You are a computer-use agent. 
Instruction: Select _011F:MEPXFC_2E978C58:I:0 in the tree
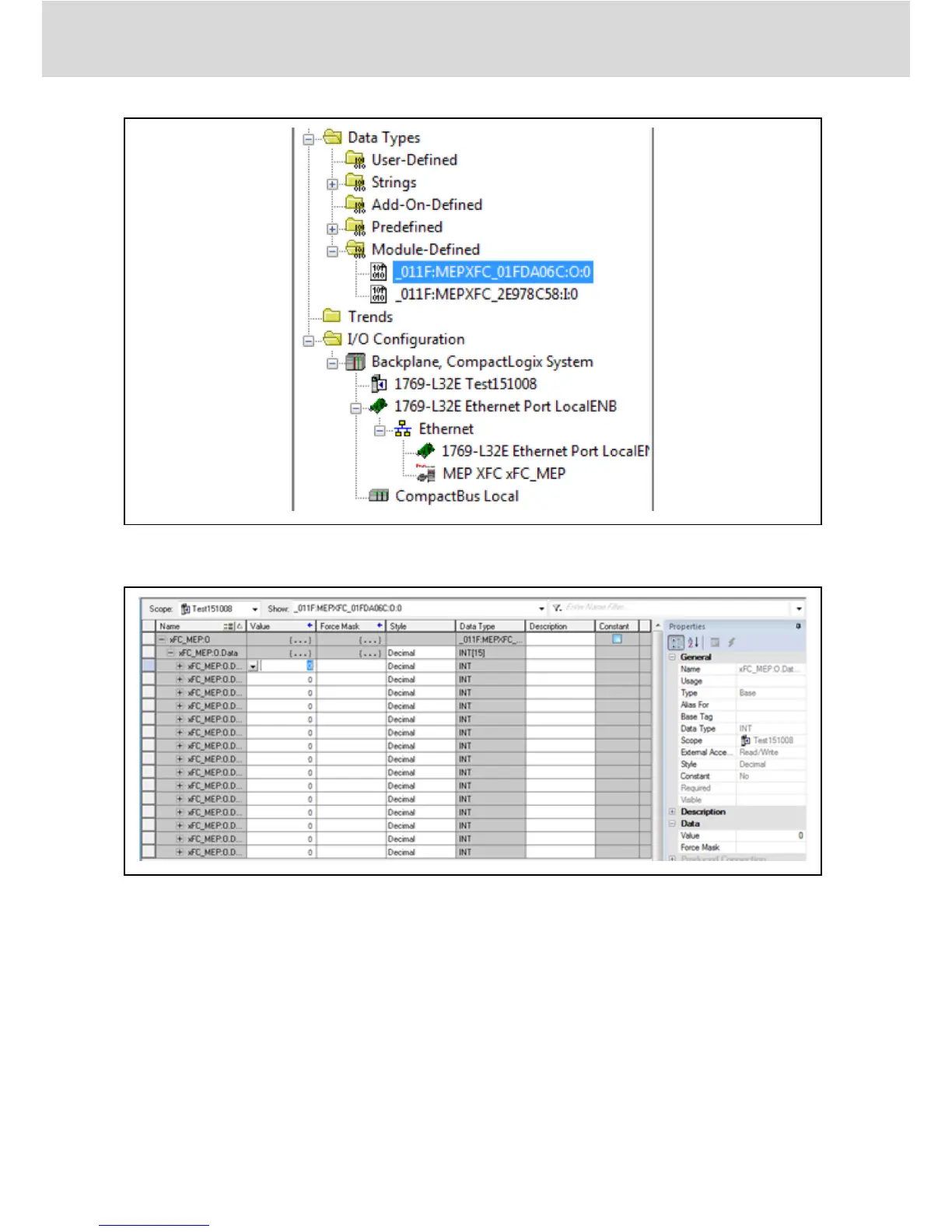[x=487, y=295]
